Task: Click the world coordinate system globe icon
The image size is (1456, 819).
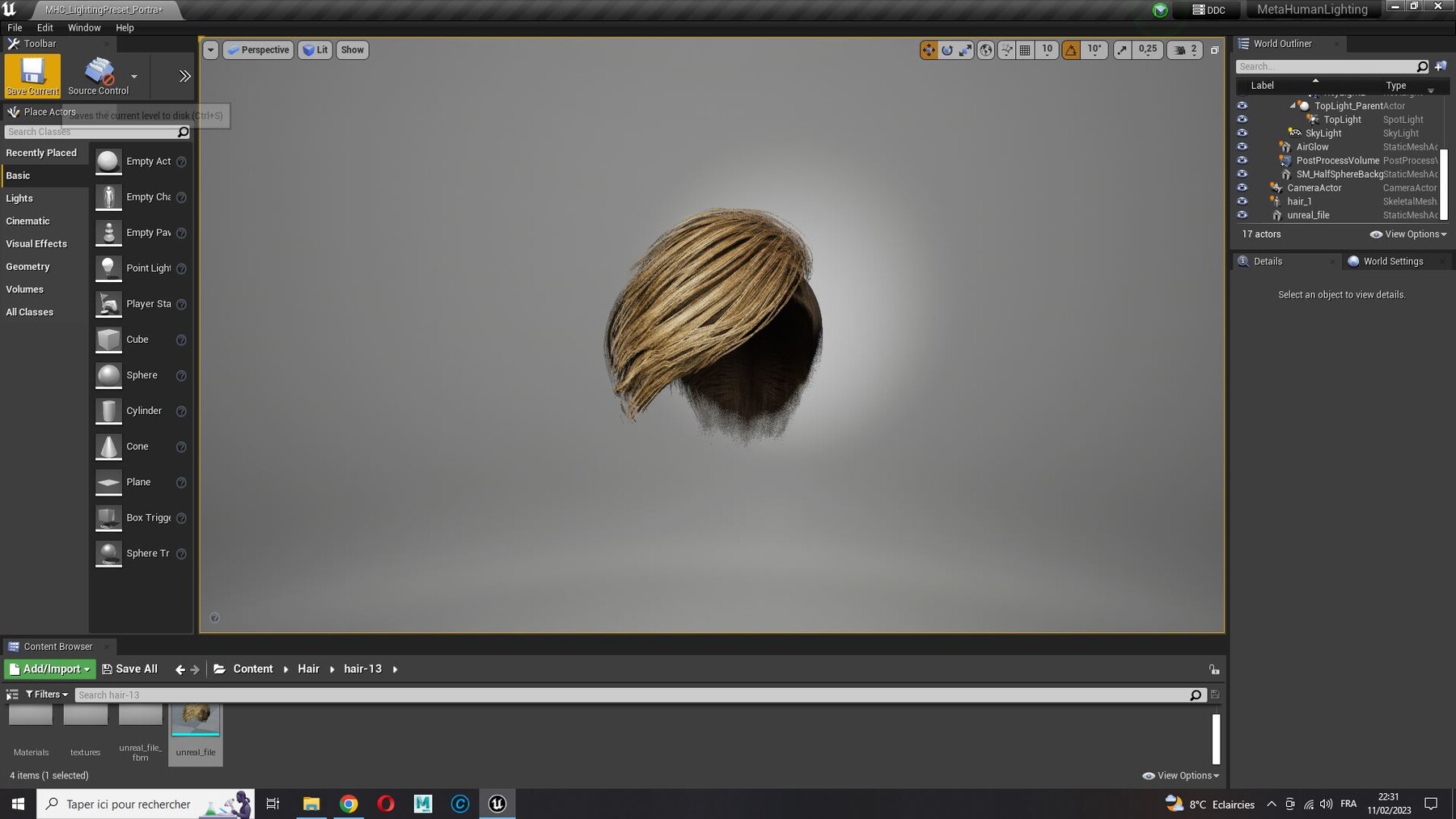Action: pyautogui.click(x=986, y=50)
